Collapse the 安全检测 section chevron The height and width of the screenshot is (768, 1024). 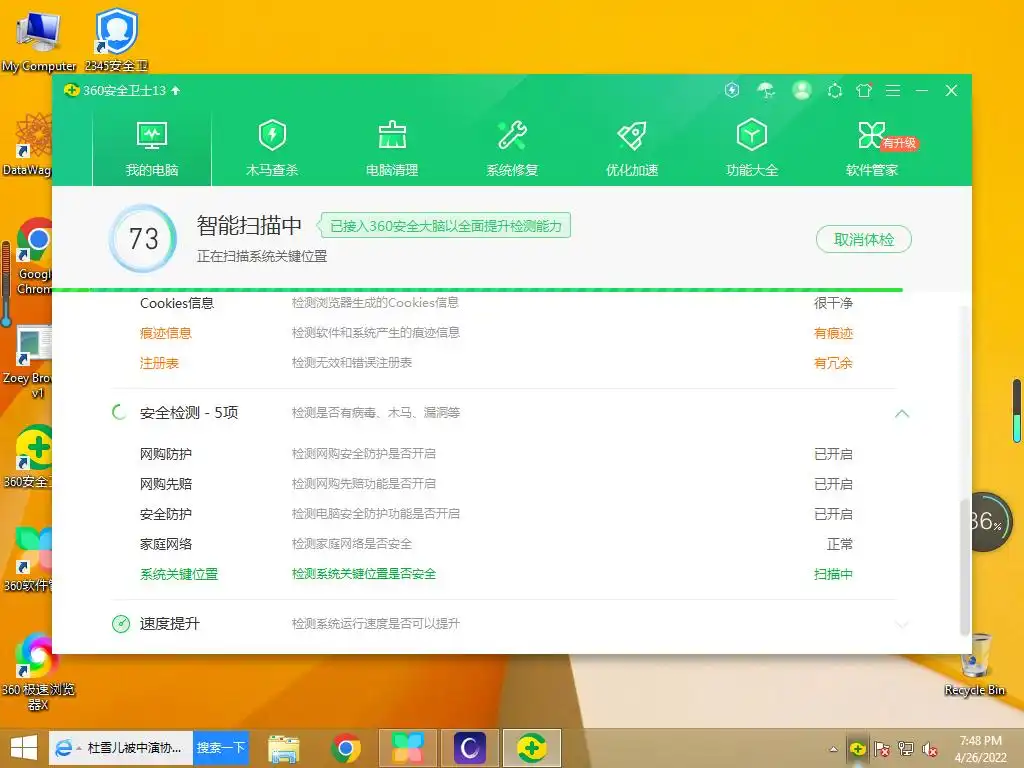tap(902, 413)
